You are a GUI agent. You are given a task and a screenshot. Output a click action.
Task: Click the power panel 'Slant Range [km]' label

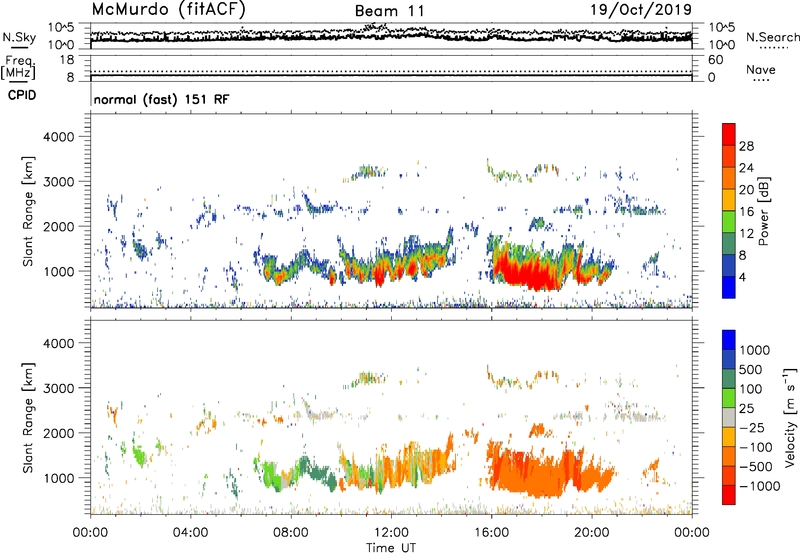28,211
